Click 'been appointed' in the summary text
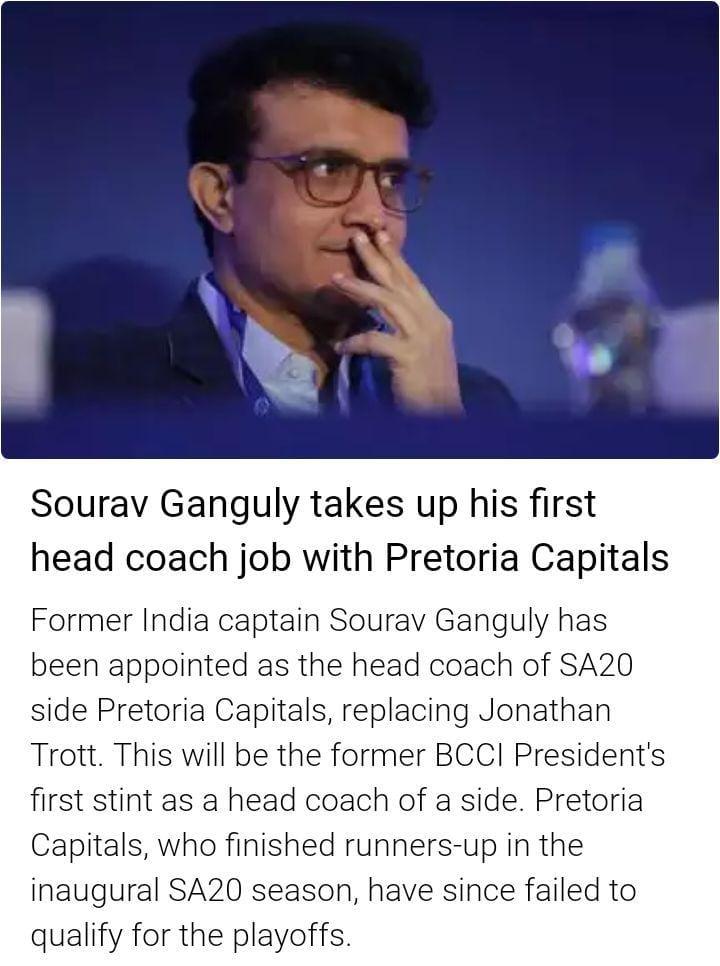 click(x=139, y=666)
